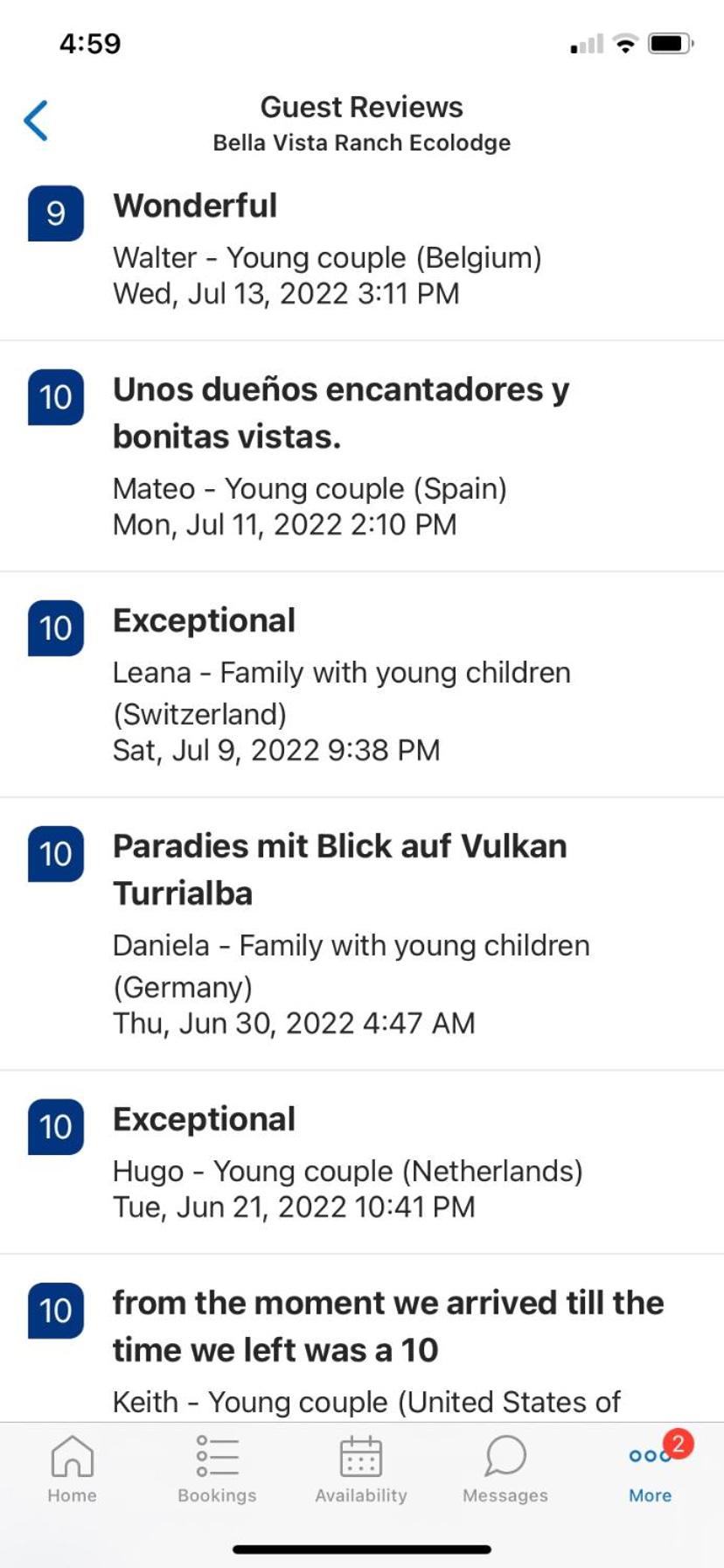Tap the red notification badge
The image size is (724, 1568).
[678, 1443]
